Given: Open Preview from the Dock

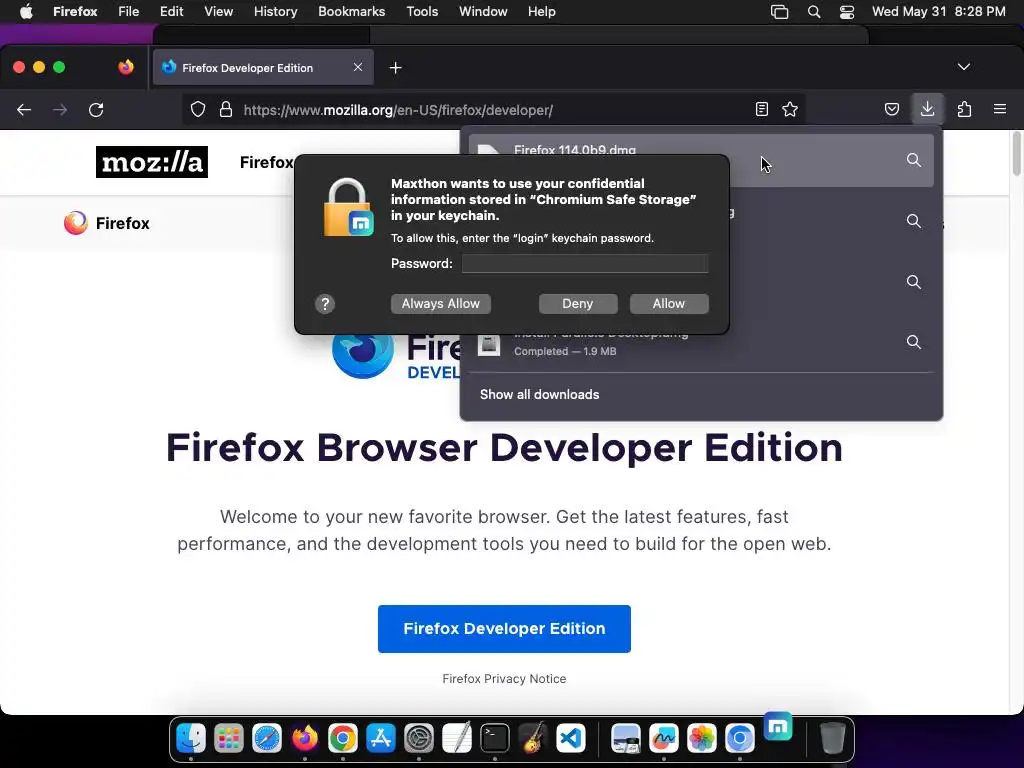Looking at the screenshot, I should click(x=626, y=739).
